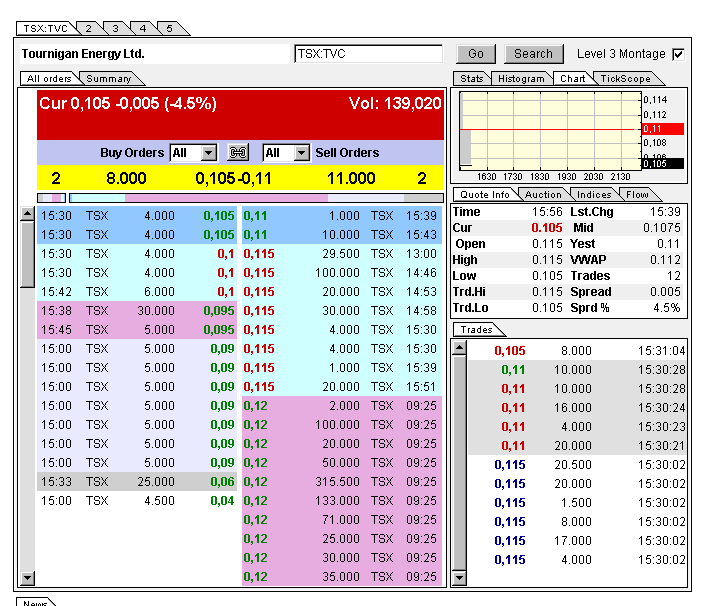
Task: Click the TSX:TVC symbol input field
Action: [368, 54]
